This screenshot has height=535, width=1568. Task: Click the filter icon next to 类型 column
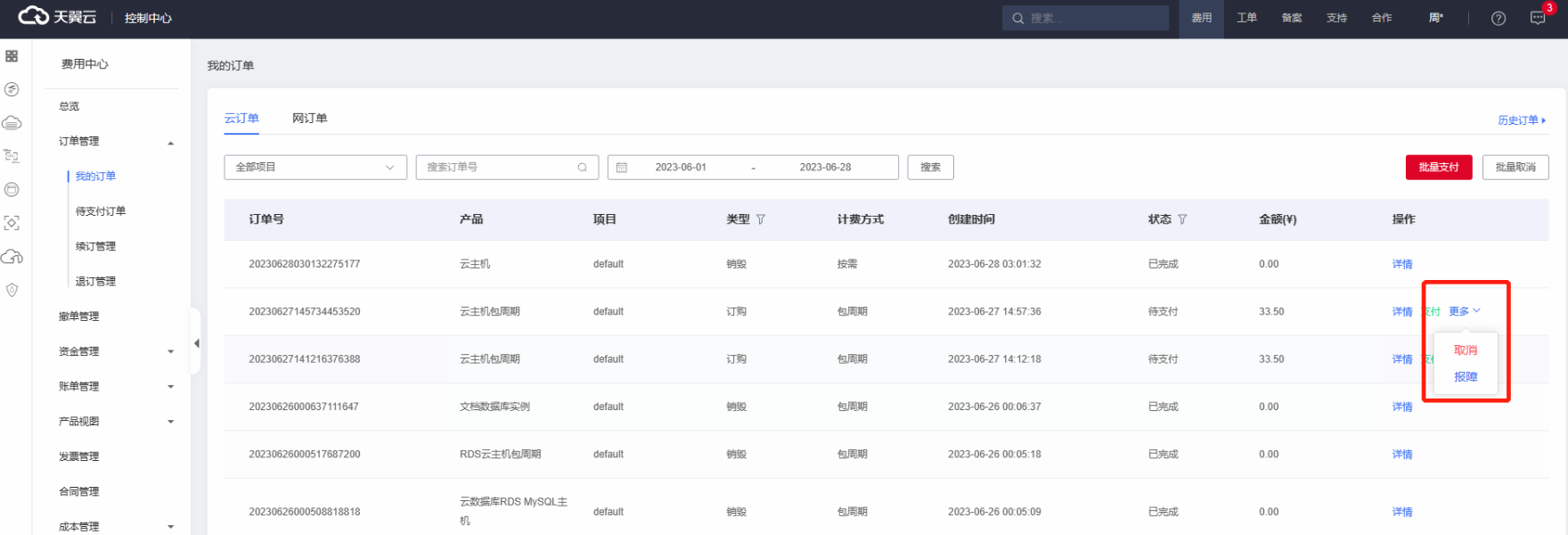[761, 219]
